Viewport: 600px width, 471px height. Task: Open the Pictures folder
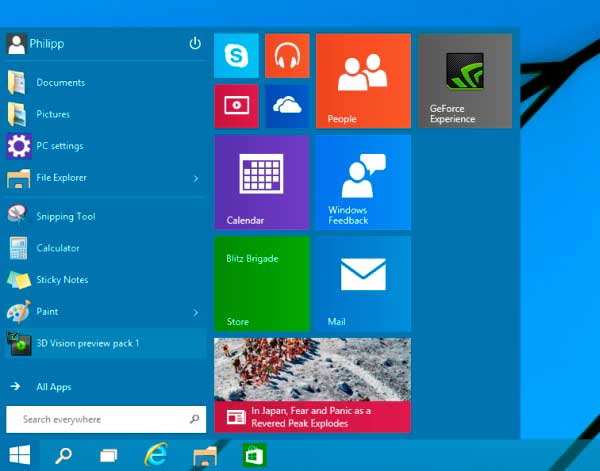click(104, 114)
